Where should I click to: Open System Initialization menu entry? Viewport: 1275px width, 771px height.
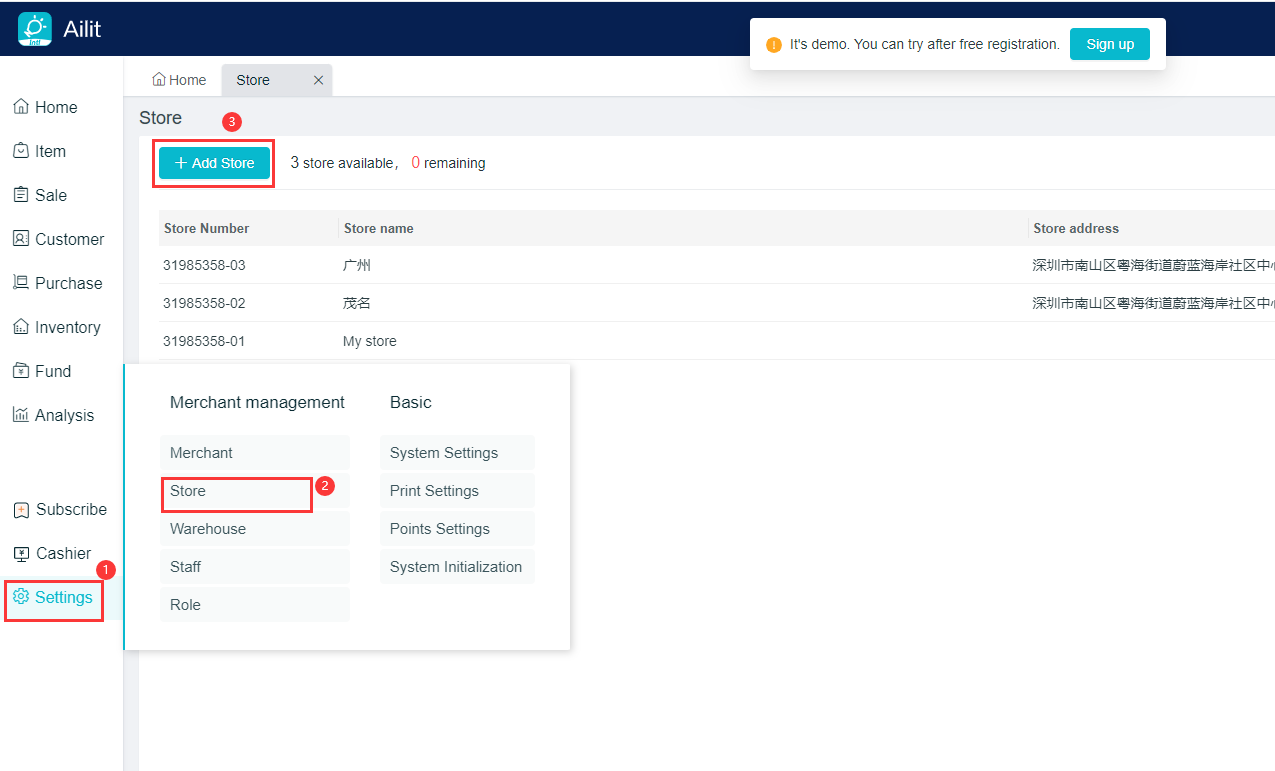pyautogui.click(x=456, y=567)
